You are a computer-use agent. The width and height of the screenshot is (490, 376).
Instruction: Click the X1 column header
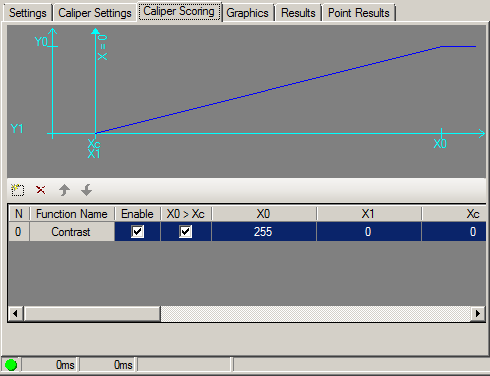(x=368, y=214)
